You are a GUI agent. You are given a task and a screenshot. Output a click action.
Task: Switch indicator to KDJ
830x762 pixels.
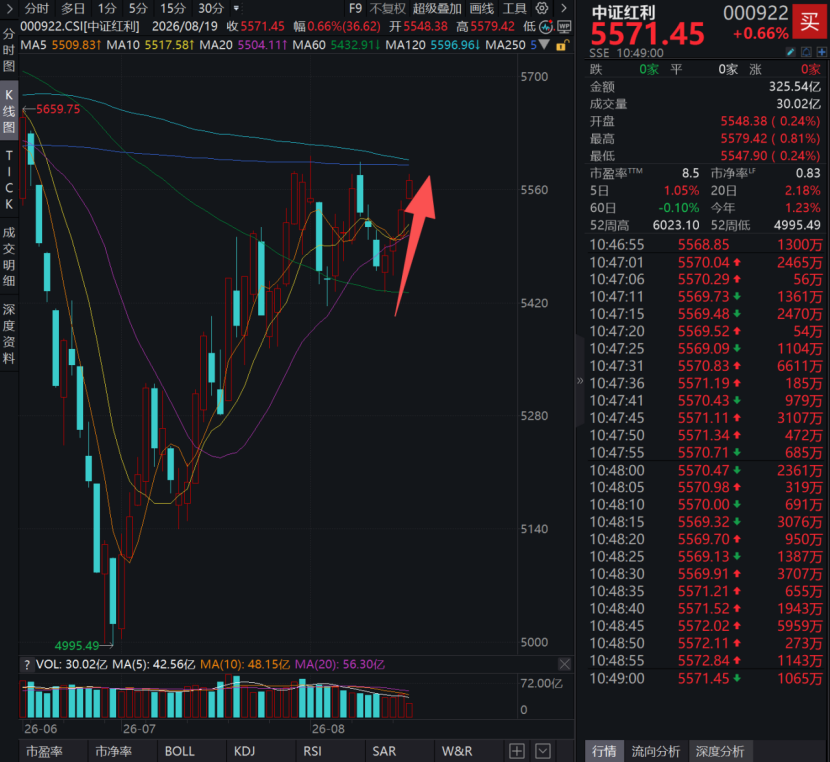point(245,751)
